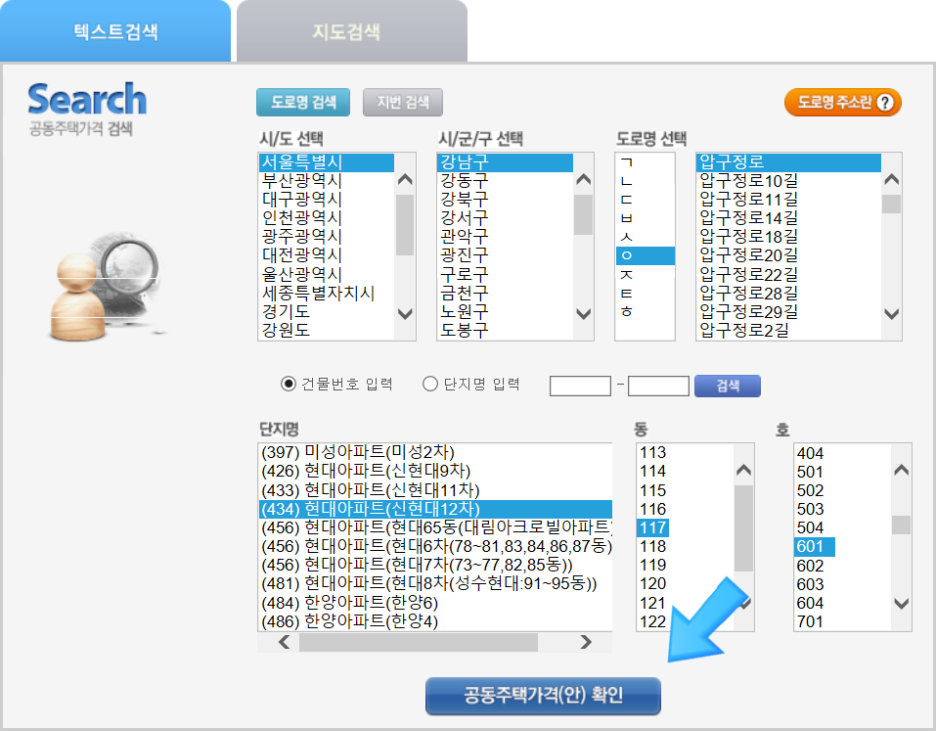
Task: Select (434) 현대아파트(신현대12차) complex
Action: (436, 508)
